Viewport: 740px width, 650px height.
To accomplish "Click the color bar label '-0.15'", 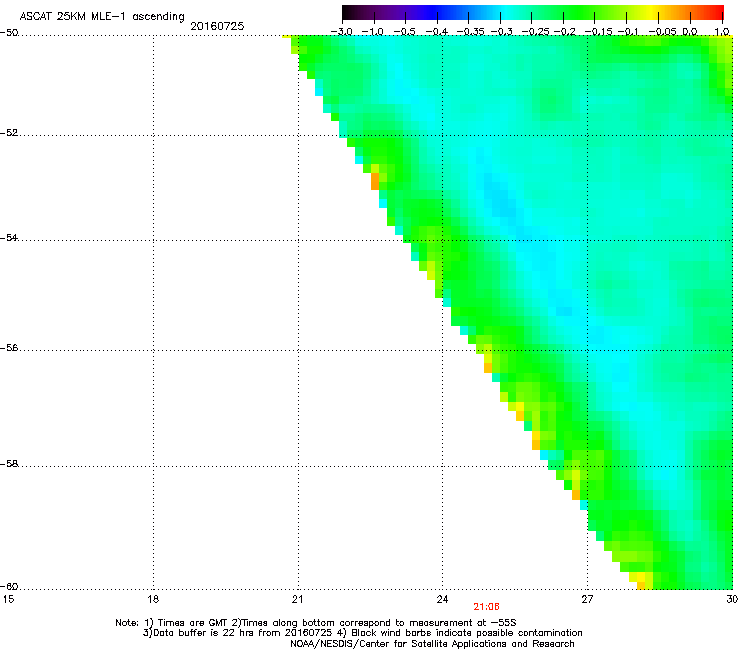I will (598, 32).
